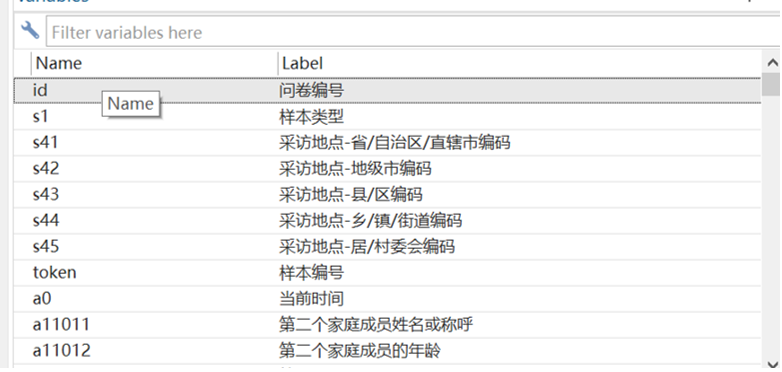
Task: Select variable s41
Action: [45, 143]
